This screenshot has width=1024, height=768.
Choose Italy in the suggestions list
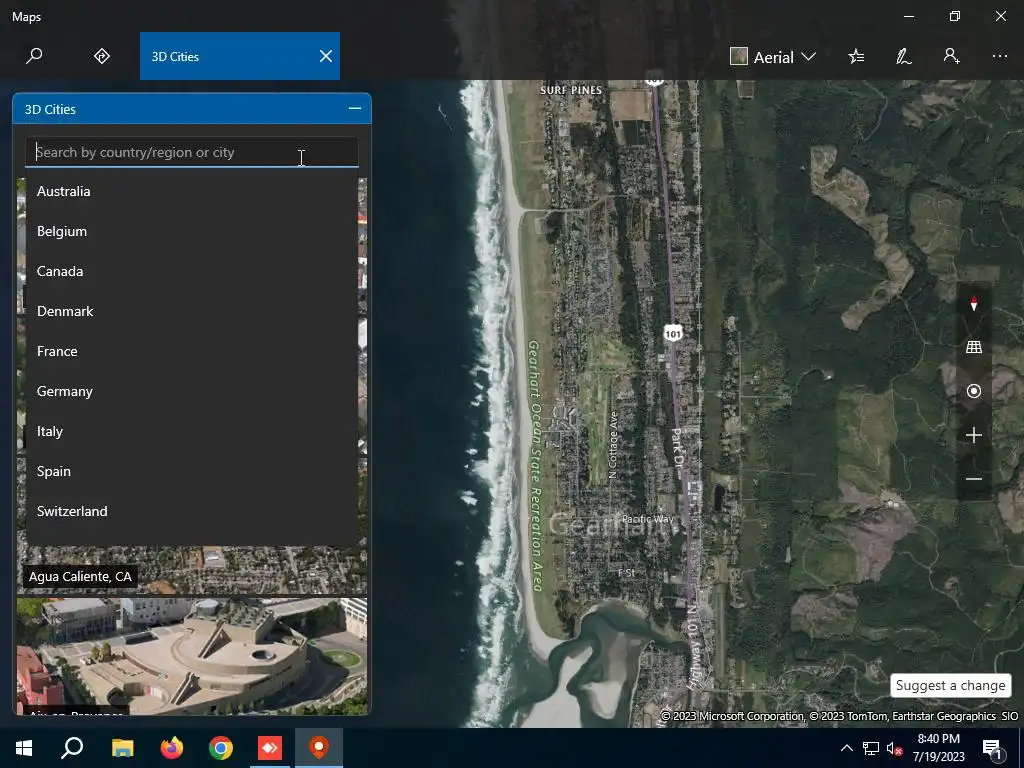tap(192, 431)
